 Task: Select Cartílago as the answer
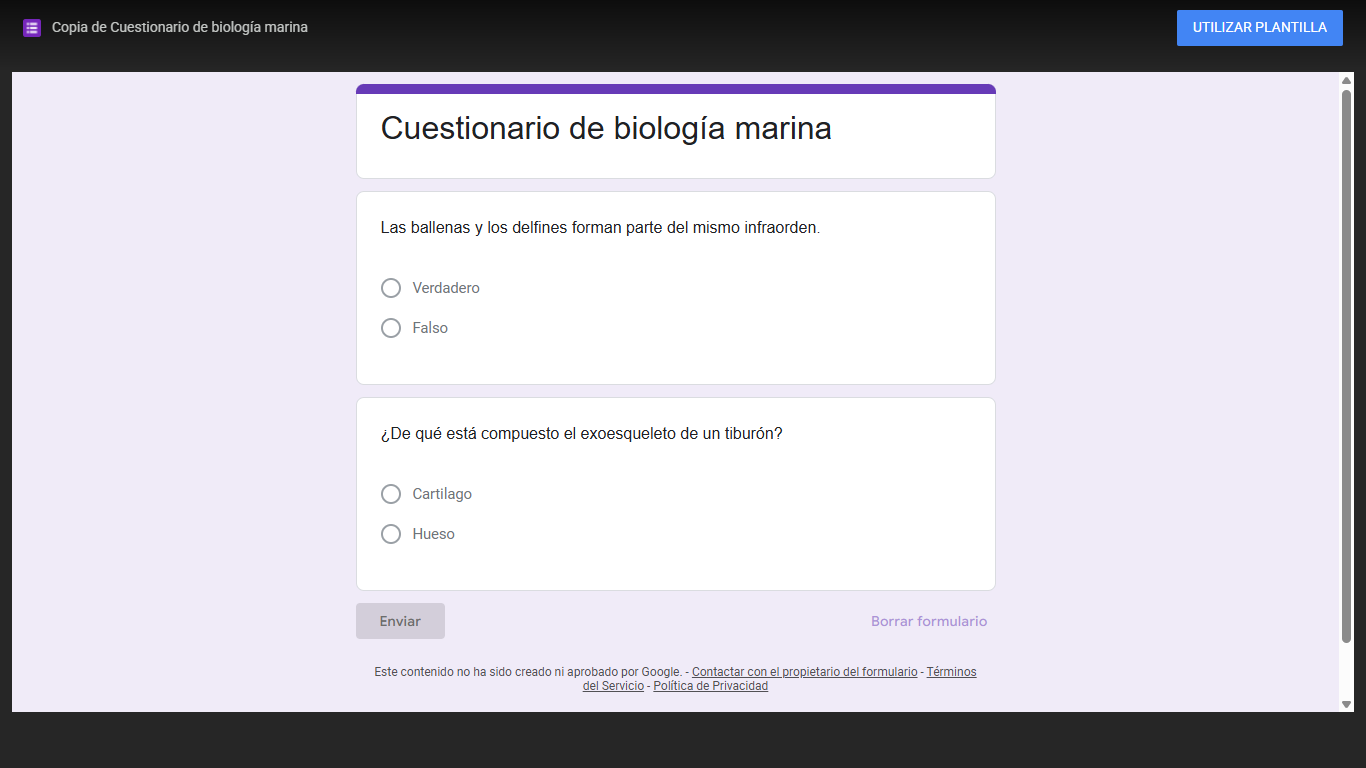point(391,494)
